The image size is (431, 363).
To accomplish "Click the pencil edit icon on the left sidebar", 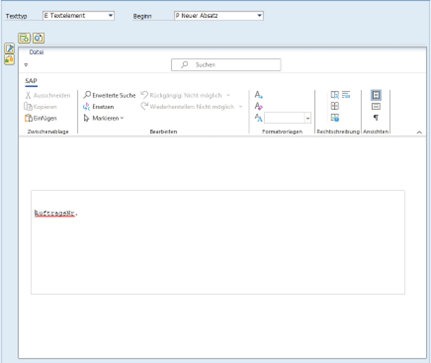I will [x=9, y=49].
